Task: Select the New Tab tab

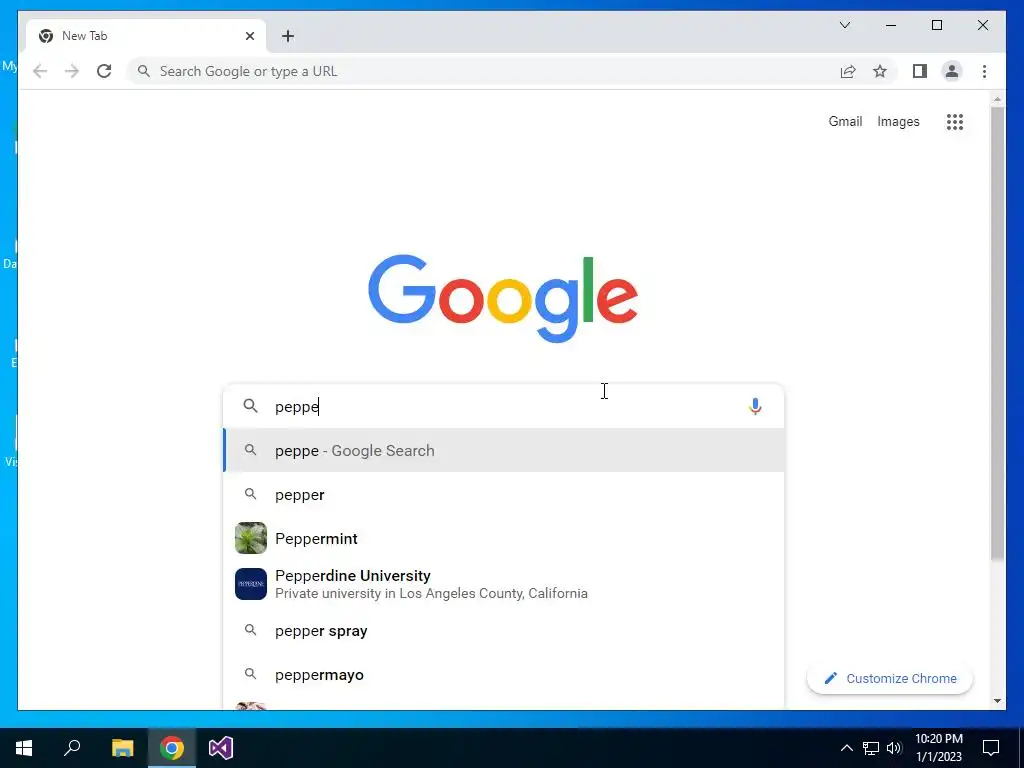Action: tap(146, 36)
